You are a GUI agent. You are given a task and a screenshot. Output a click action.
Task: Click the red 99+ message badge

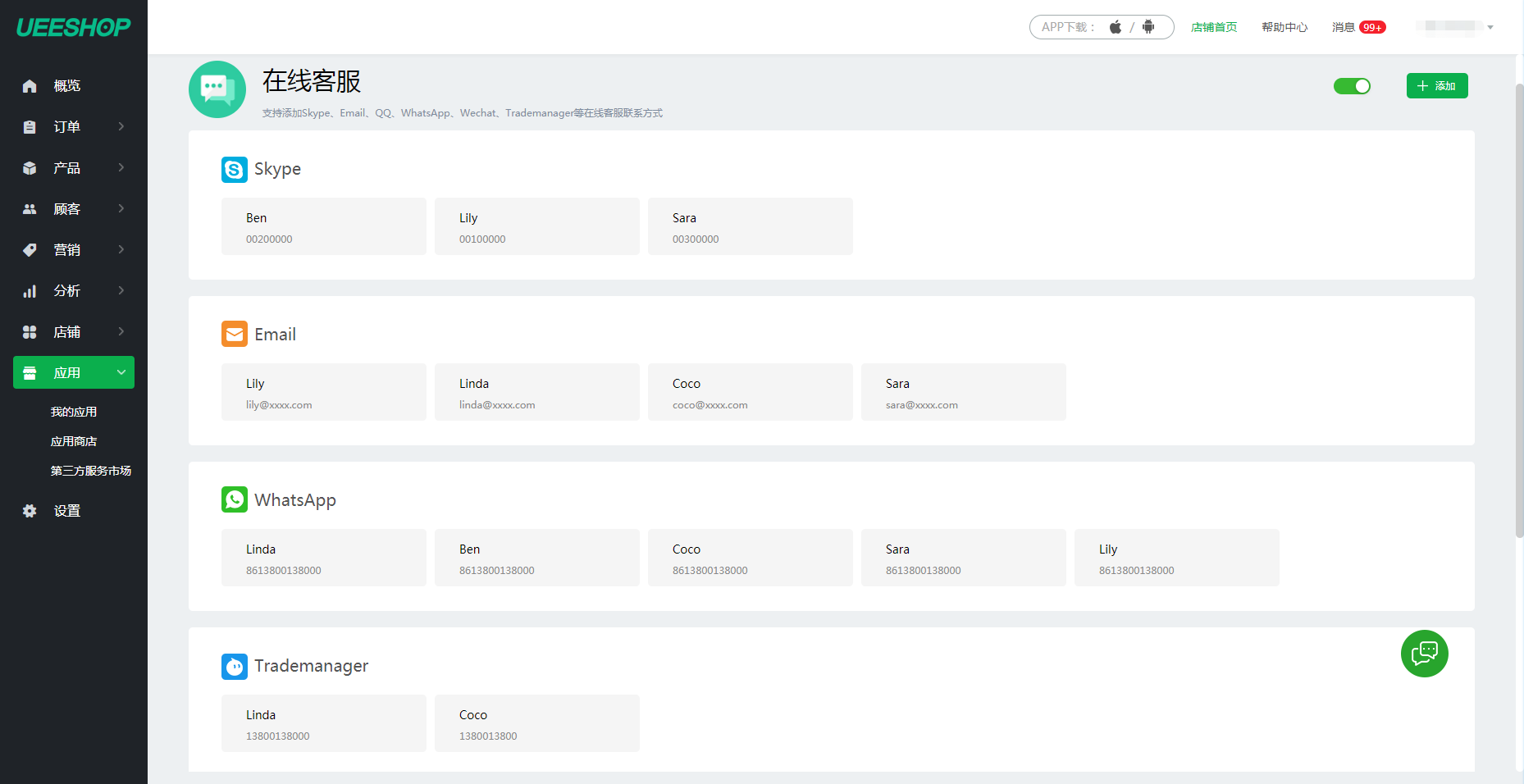point(1372,27)
